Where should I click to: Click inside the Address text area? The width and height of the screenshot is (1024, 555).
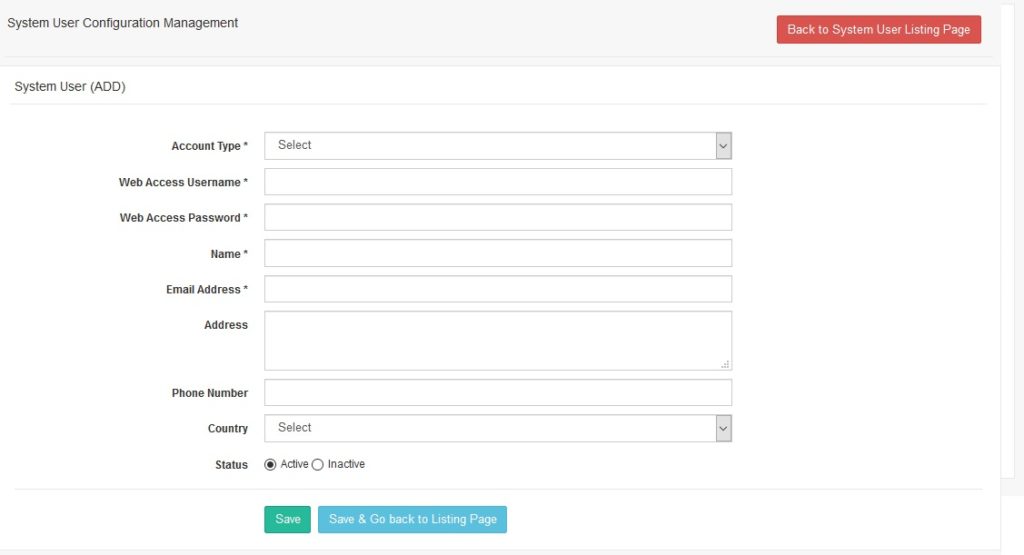click(x=498, y=340)
